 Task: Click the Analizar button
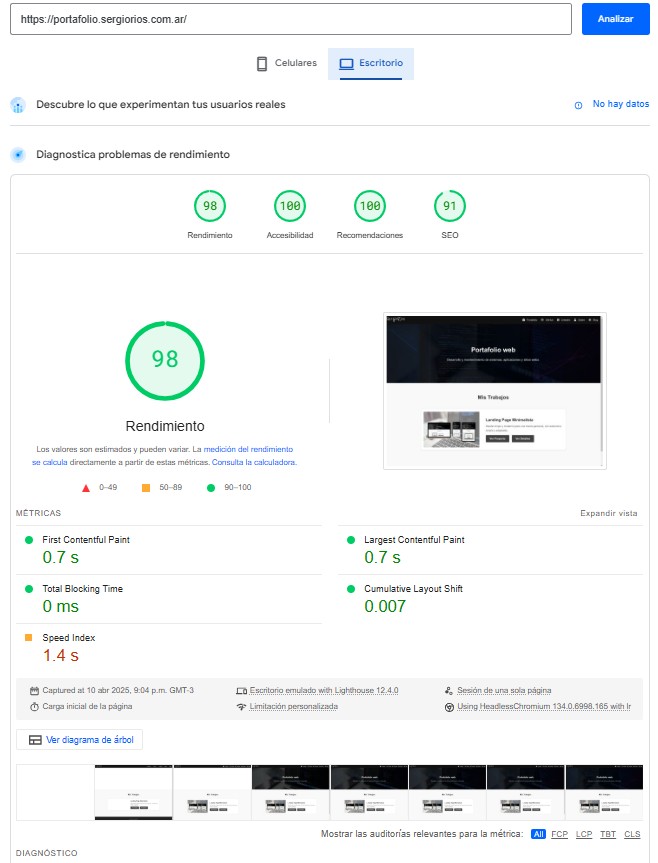[x=614, y=19]
